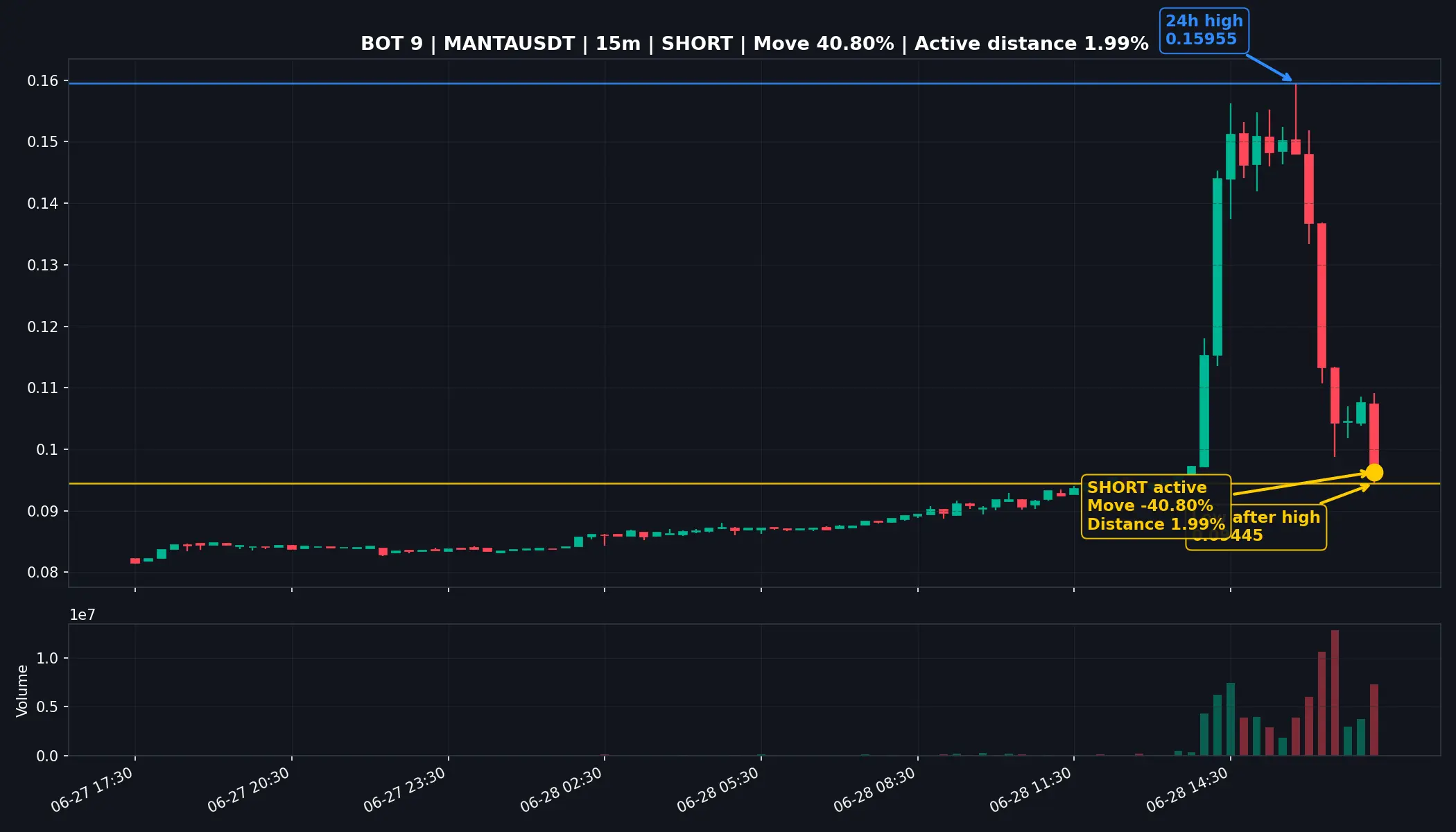The width and height of the screenshot is (1456, 832).
Task: Click the 0.14 price axis label
Action: [x=42, y=204]
